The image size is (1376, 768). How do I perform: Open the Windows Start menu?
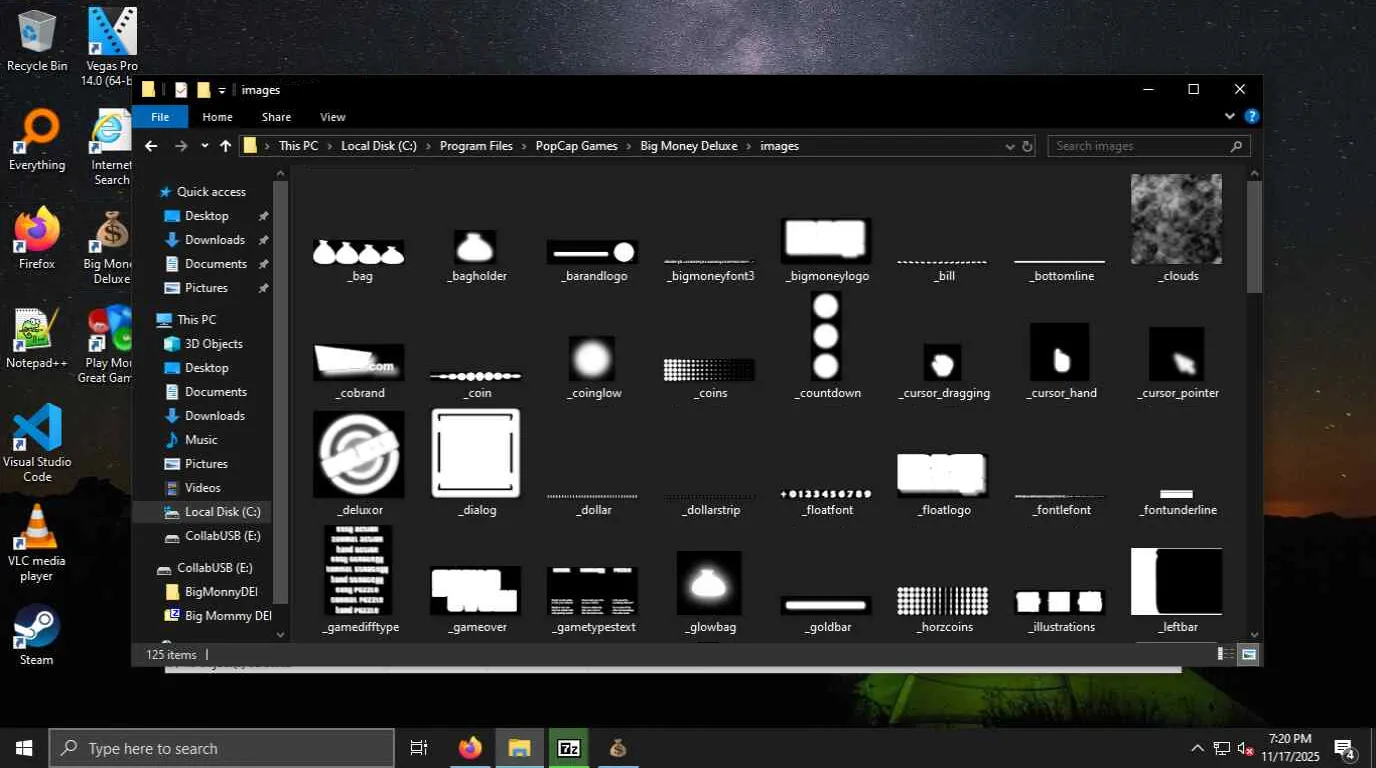(24, 748)
